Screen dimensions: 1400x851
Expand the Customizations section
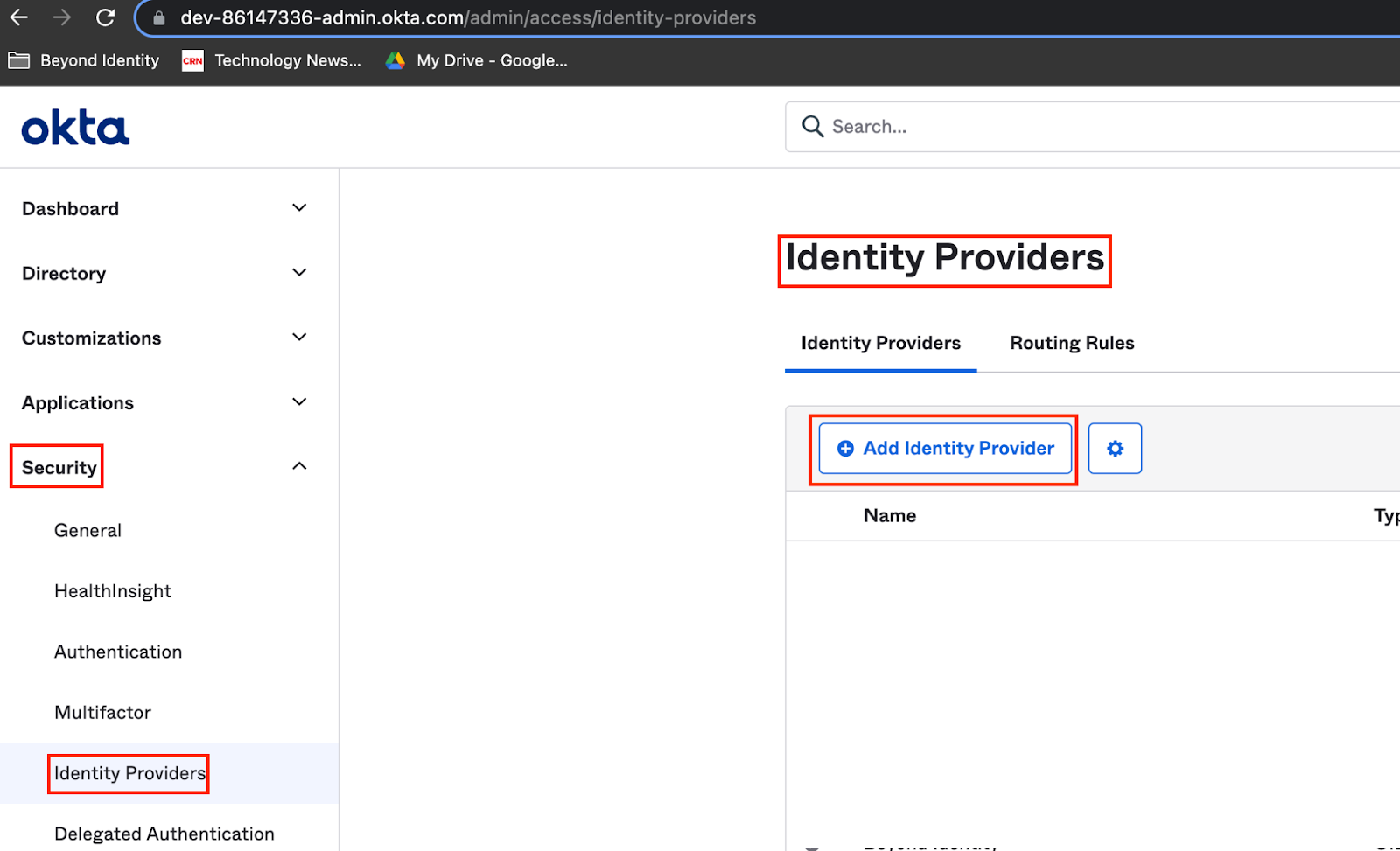click(x=92, y=338)
